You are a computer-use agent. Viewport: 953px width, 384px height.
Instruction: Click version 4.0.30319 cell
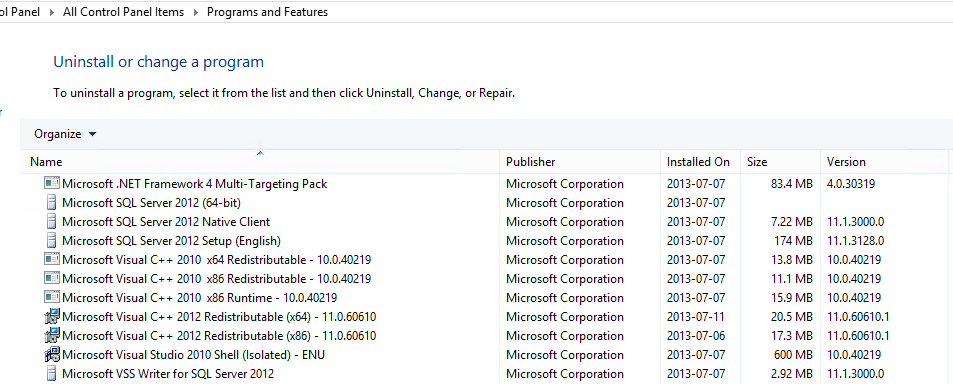[x=851, y=183]
